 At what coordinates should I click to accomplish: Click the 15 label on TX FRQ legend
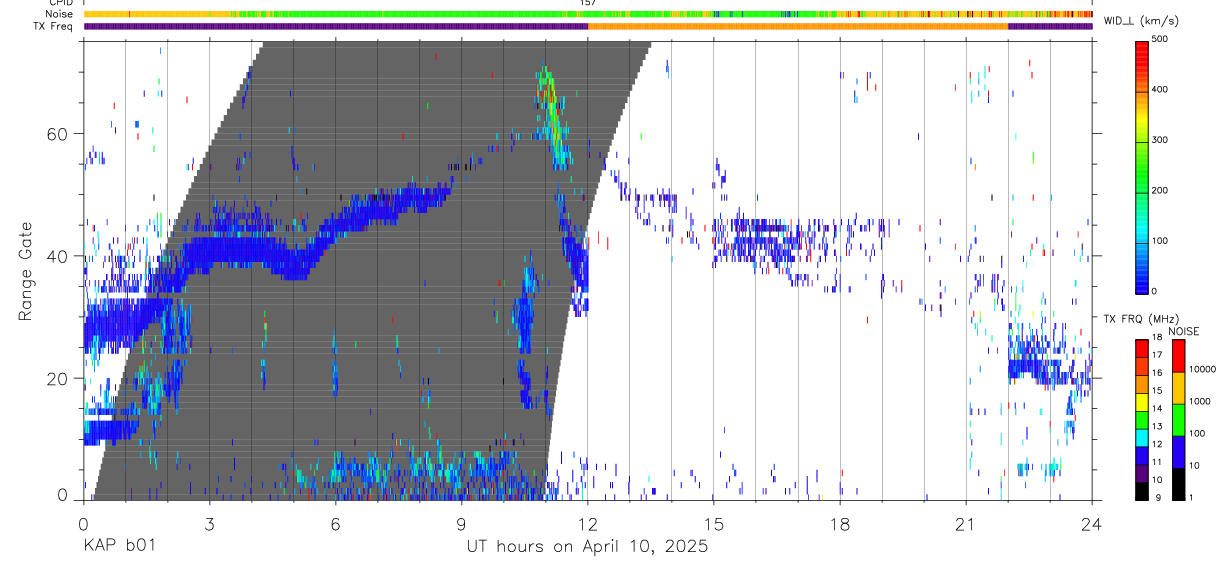[1158, 390]
